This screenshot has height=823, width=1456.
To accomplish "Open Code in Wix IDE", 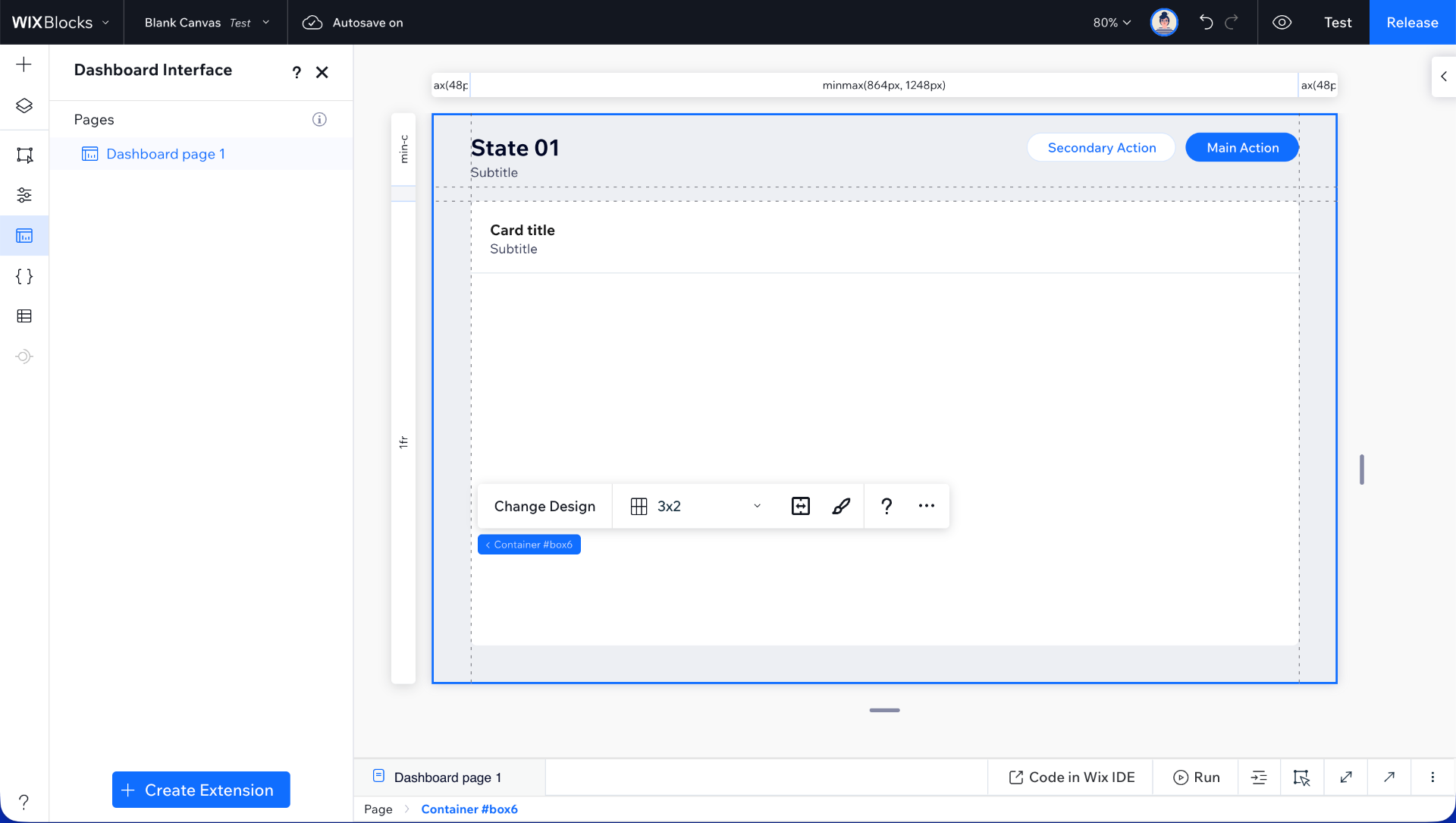I will [x=1072, y=777].
